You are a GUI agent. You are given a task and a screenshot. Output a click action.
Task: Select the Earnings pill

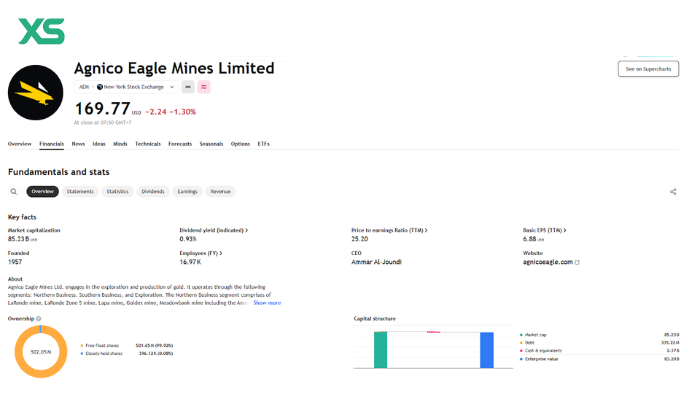pyautogui.click(x=187, y=192)
